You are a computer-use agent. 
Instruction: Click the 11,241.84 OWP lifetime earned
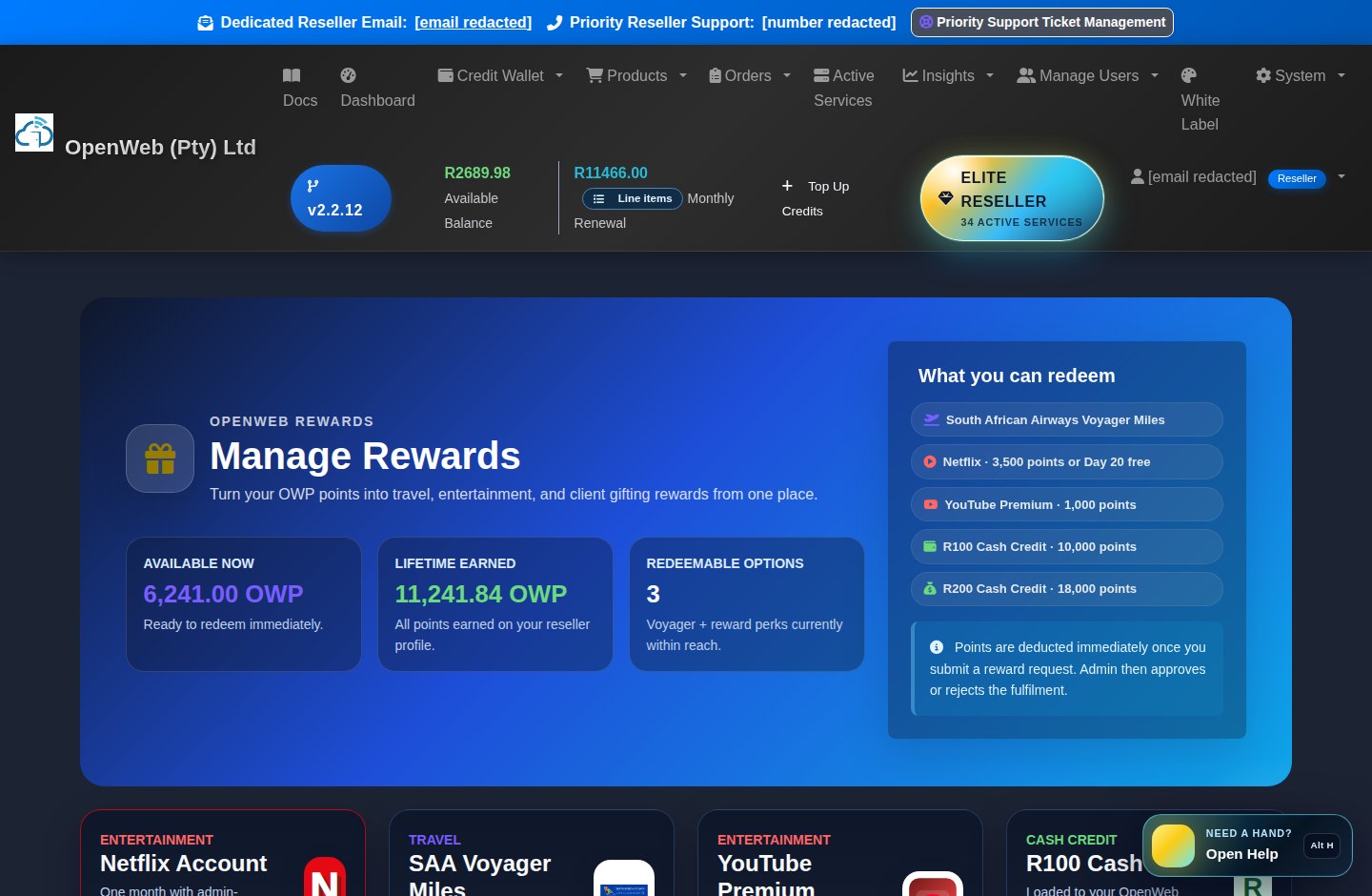point(481,594)
